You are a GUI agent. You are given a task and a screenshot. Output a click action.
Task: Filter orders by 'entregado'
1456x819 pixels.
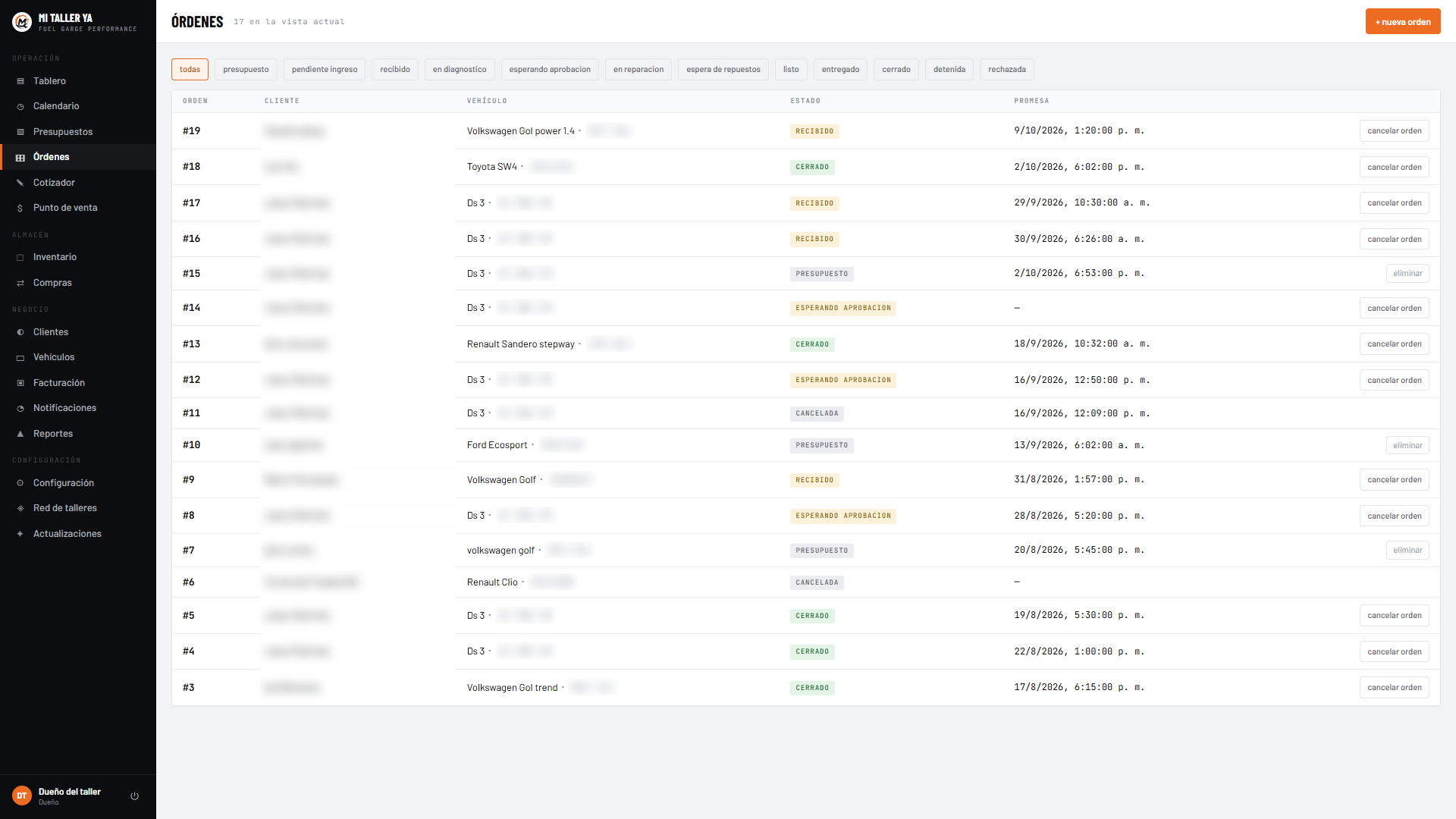840,70
